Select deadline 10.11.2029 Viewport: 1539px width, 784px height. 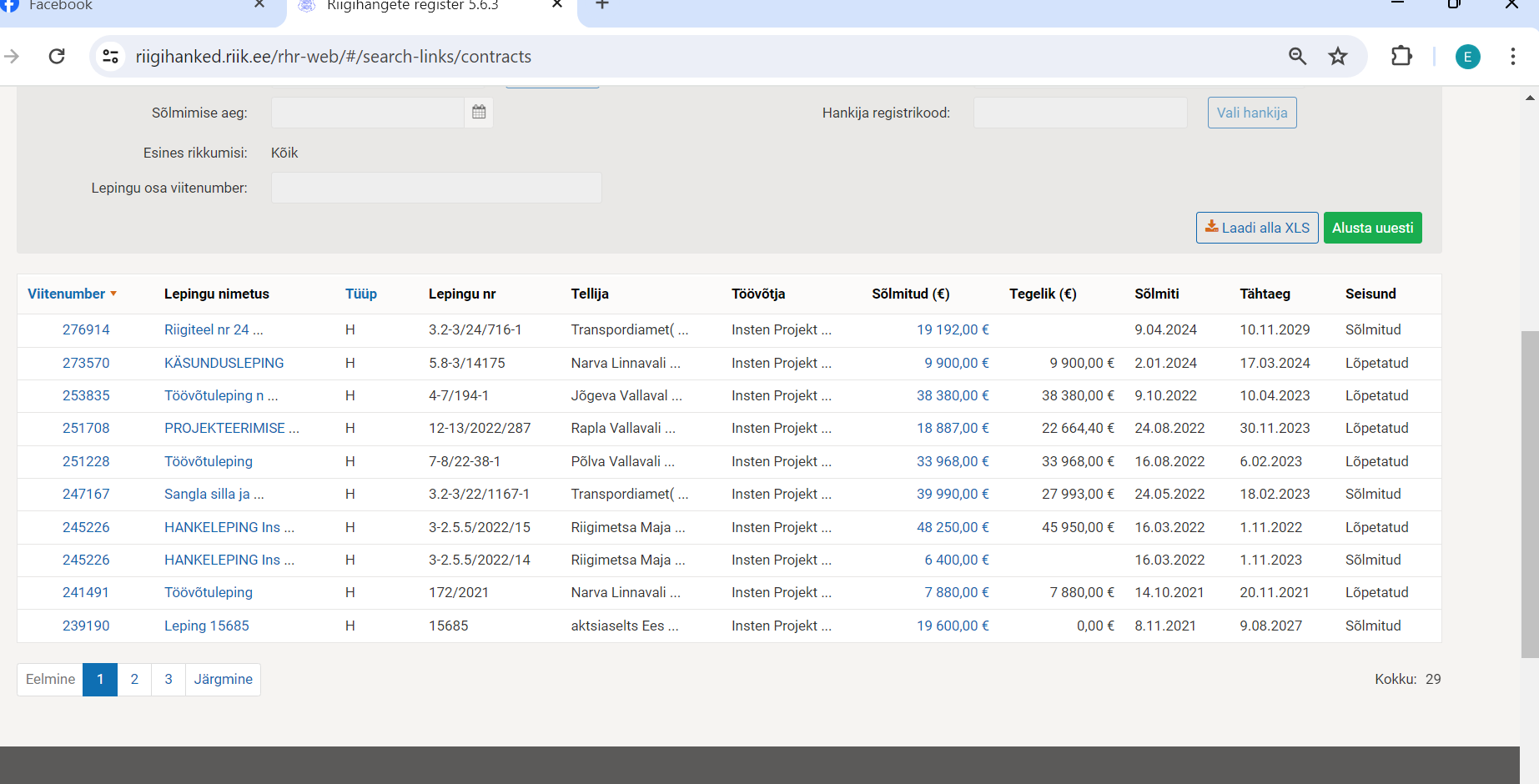tap(1275, 329)
